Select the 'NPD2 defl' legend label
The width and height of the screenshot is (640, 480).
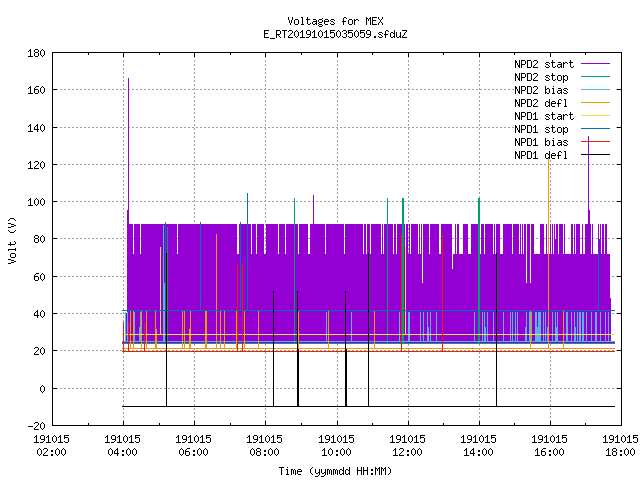(x=541, y=103)
